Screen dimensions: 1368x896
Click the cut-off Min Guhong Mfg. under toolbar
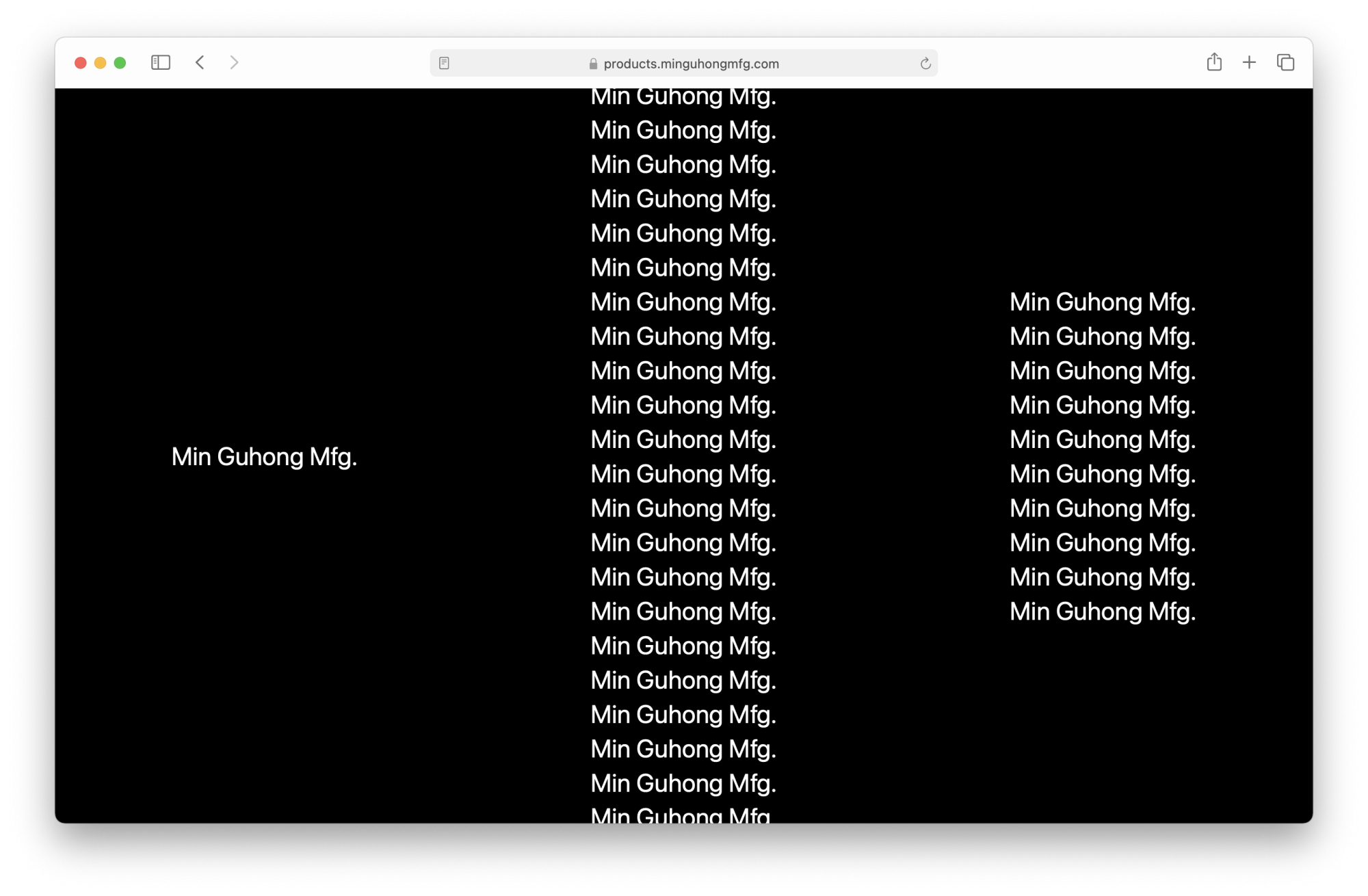pyautogui.click(x=683, y=98)
